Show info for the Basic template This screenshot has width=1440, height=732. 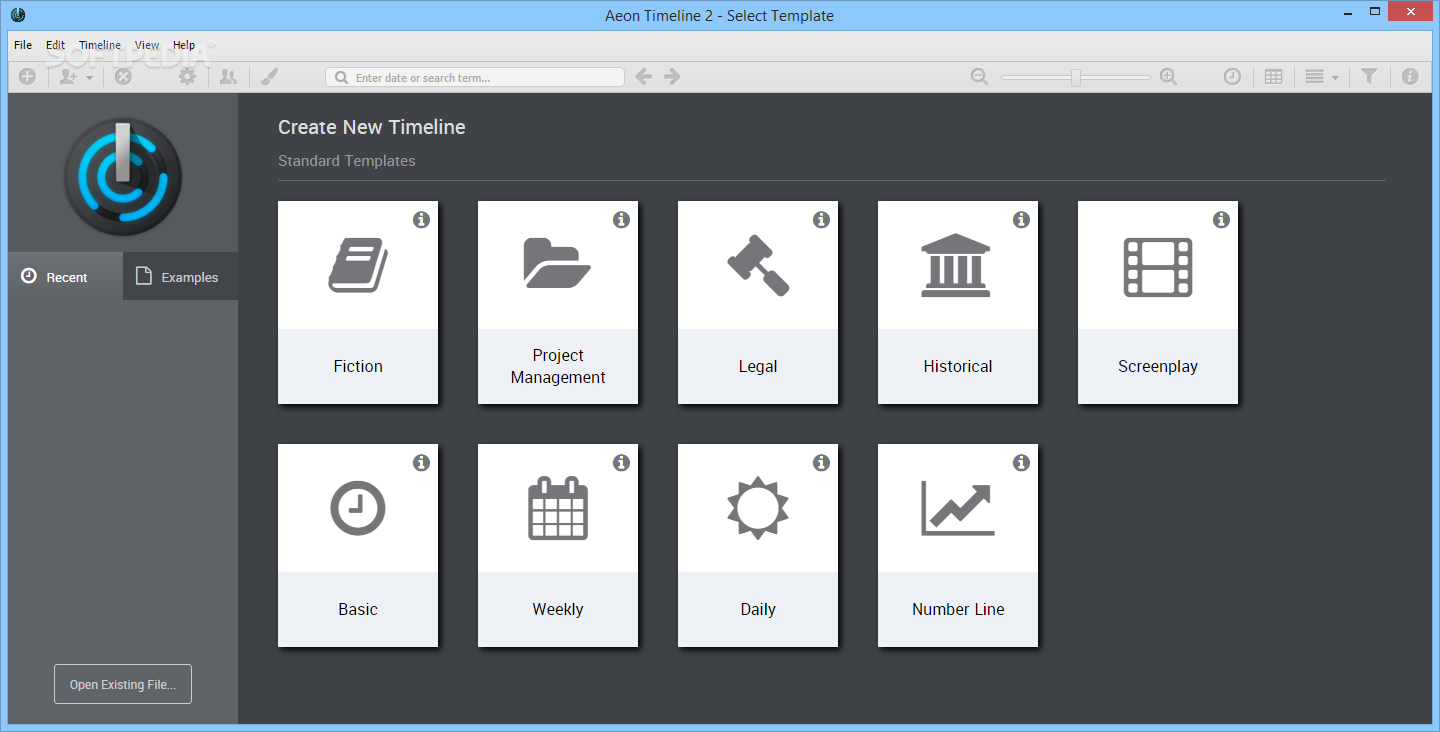pos(421,462)
